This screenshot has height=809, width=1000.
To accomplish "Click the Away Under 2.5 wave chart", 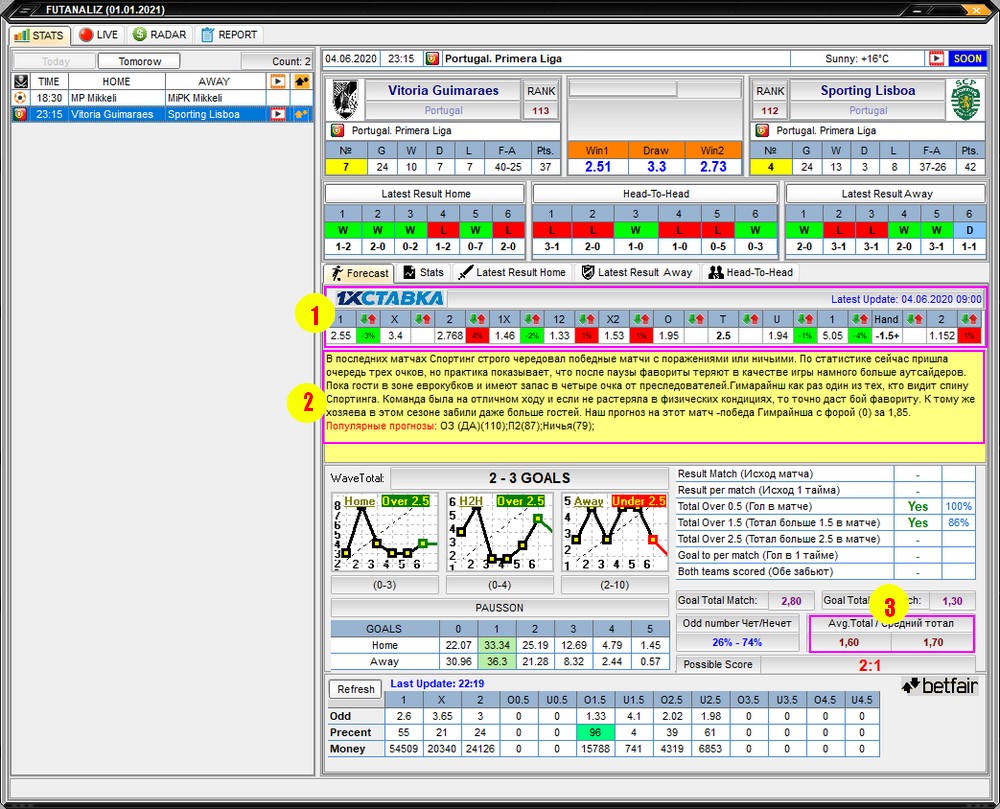I will (x=615, y=533).
